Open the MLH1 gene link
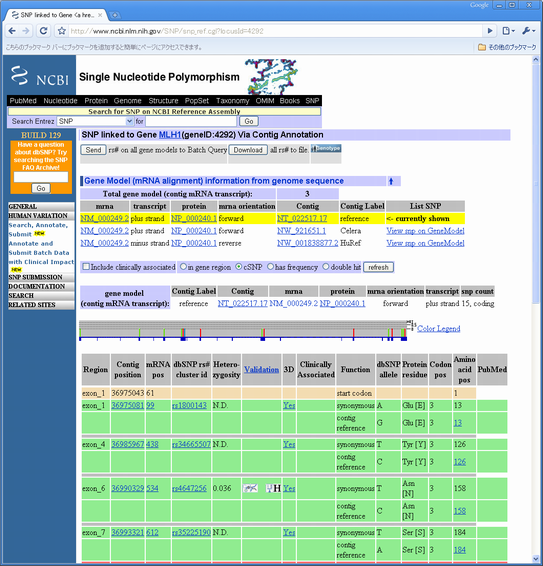Viewport: 543px width, 566px height. coord(170,135)
